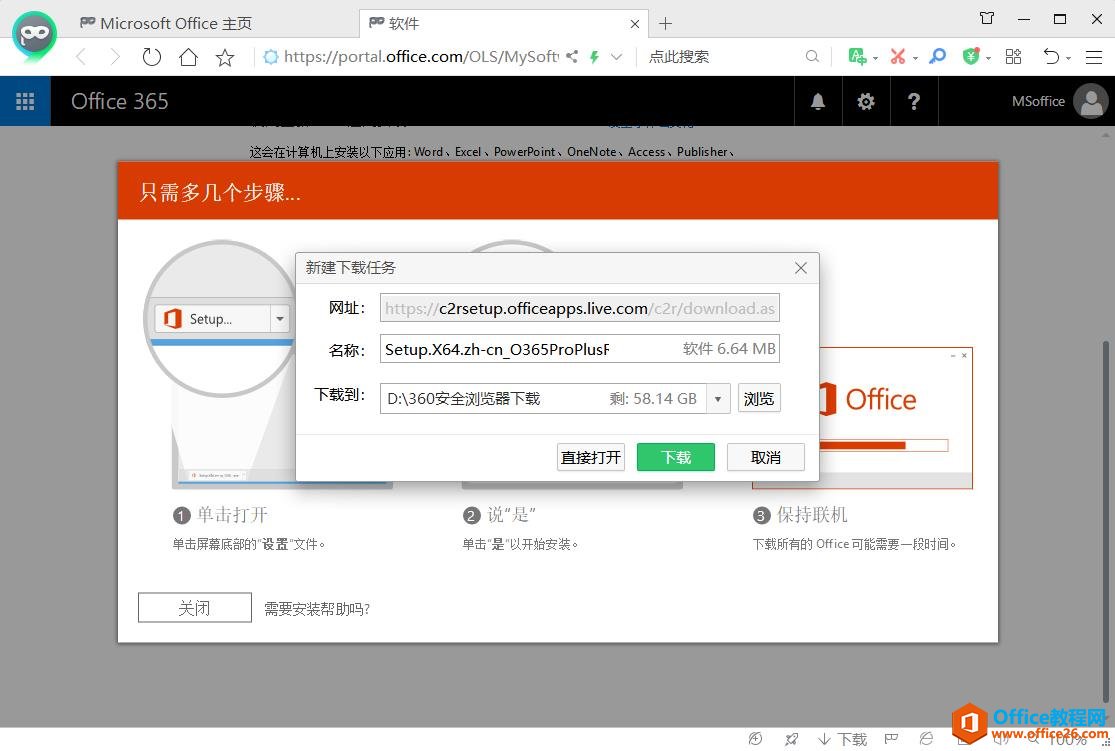Open the browser hamburger menu

point(1094,57)
